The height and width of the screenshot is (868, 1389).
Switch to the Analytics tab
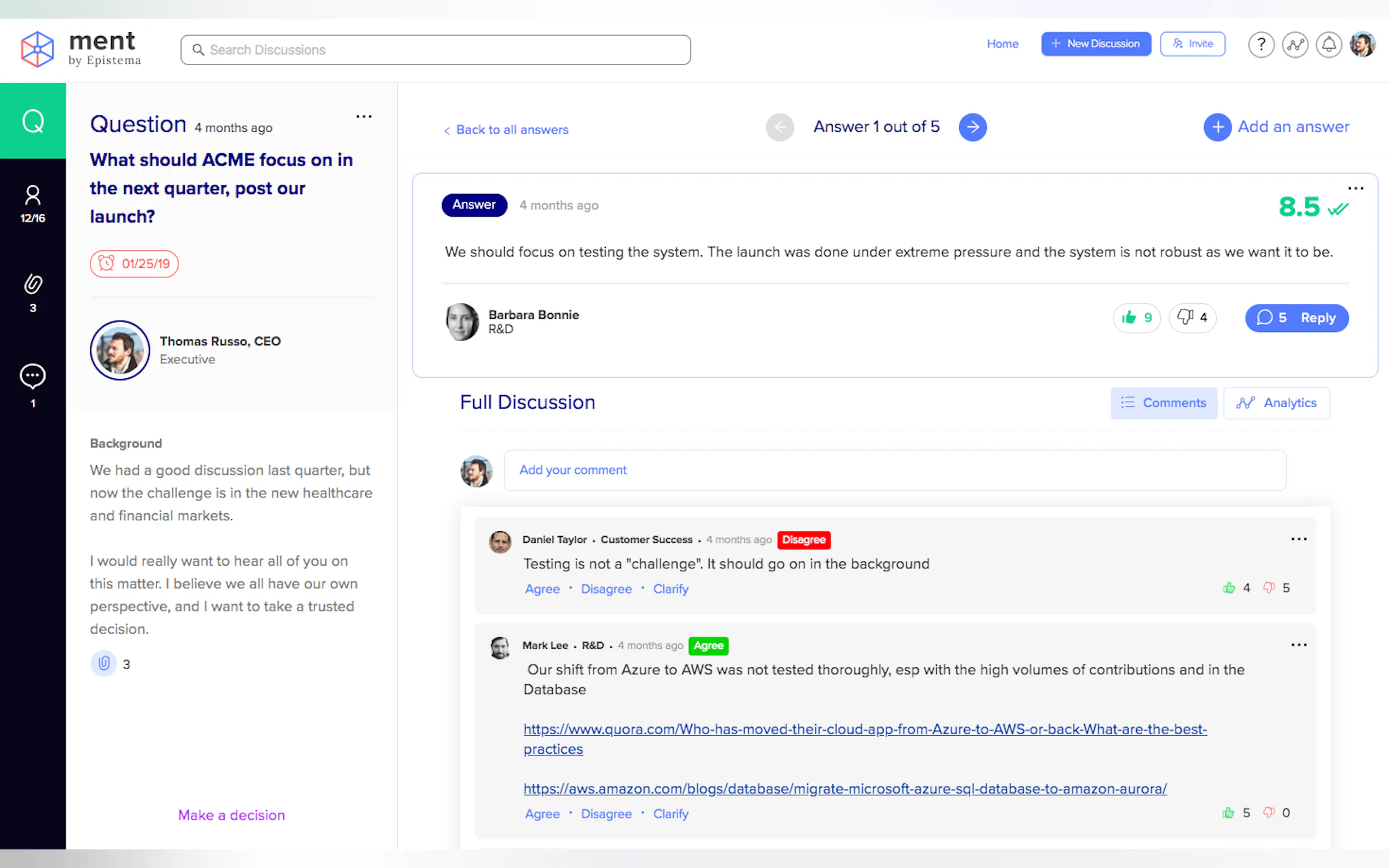pyautogui.click(x=1276, y=403)
